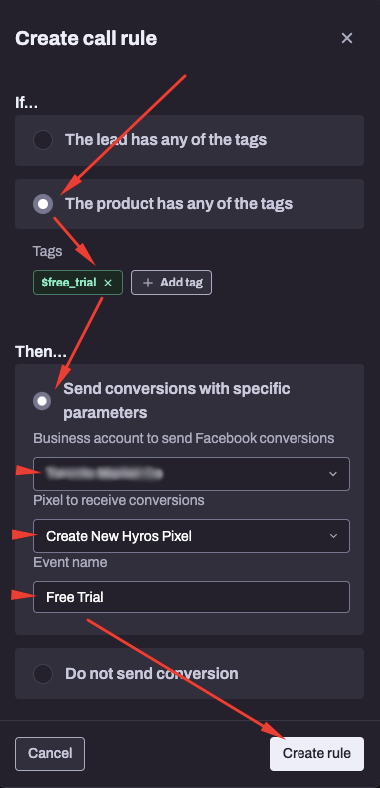Select the Do not send conversion radio
The width and height of the screenshot is (380, 788).
[43, 673]
